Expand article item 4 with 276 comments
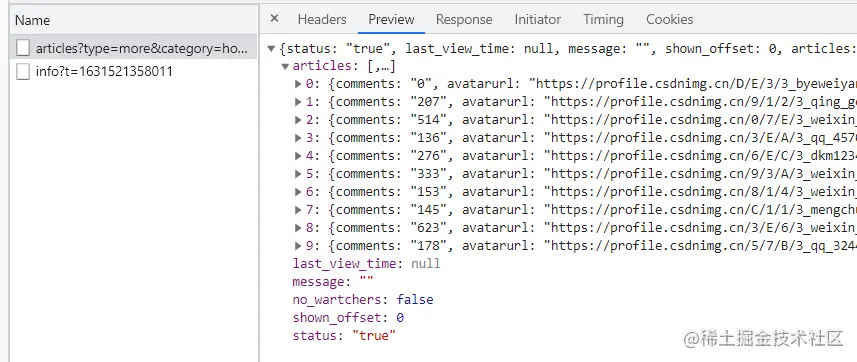The image size is (857, 362). 298,156
